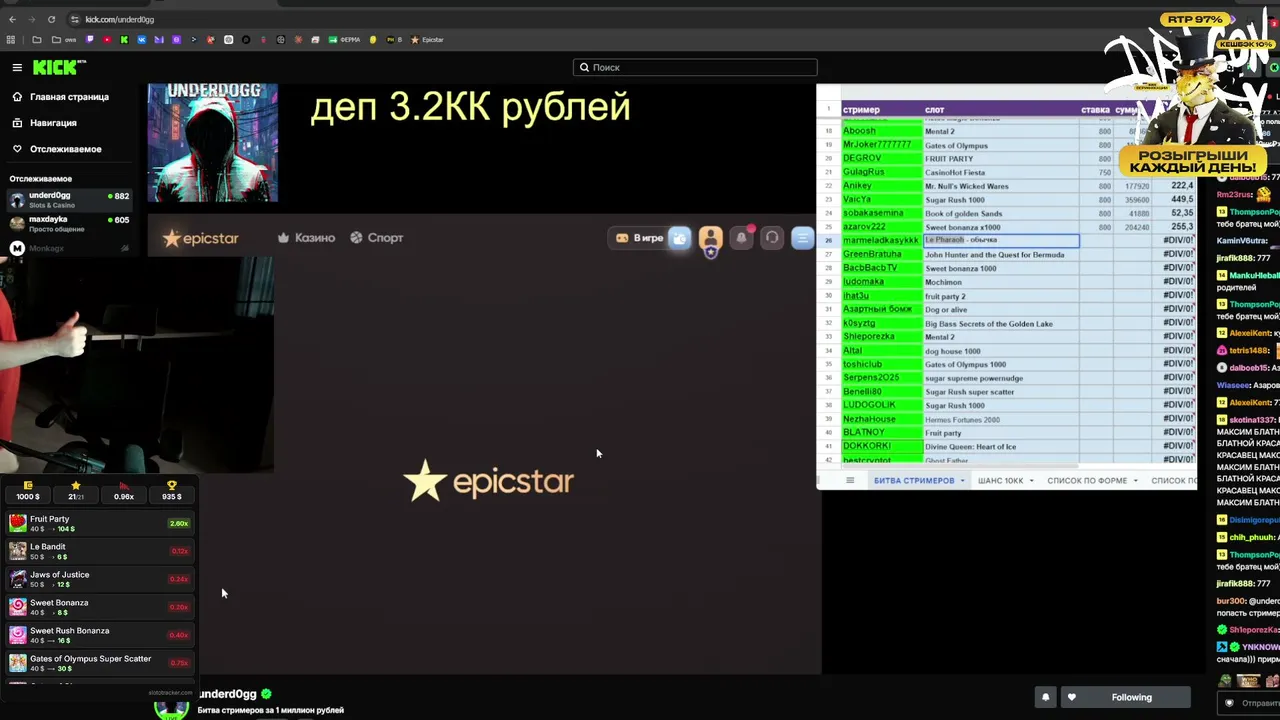Go to Главная страница in the sidebar
The image size is (1280, 720).
60,97
